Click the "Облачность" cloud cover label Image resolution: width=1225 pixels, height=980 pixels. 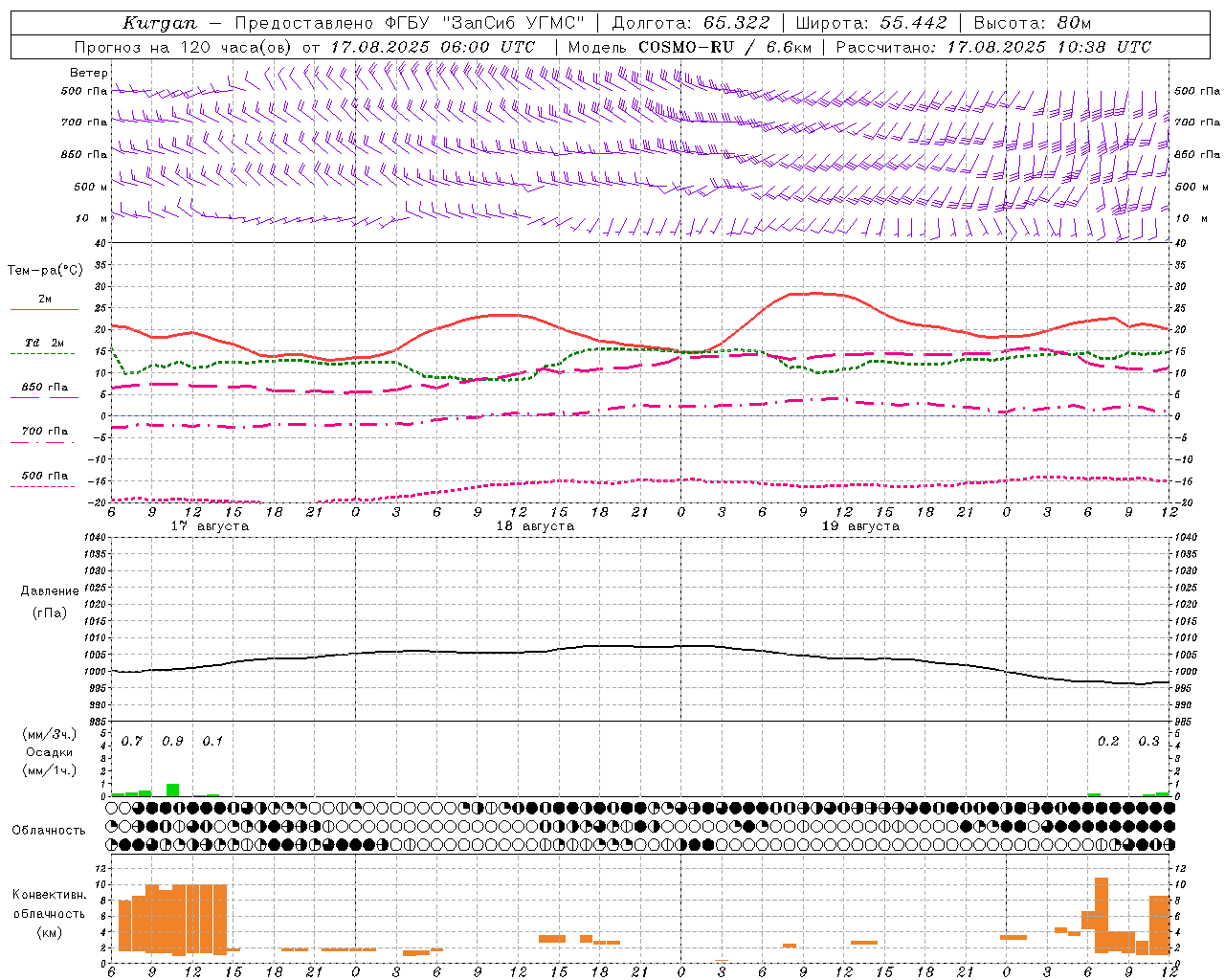tap(49, 830)
